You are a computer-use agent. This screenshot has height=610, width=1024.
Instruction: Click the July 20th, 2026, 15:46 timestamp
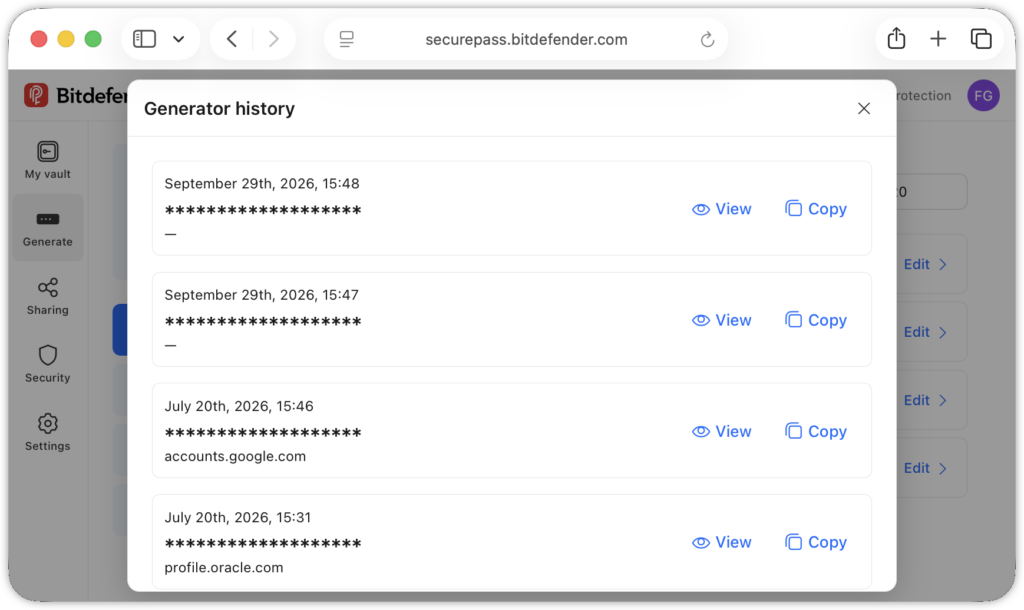pos(239,406)
